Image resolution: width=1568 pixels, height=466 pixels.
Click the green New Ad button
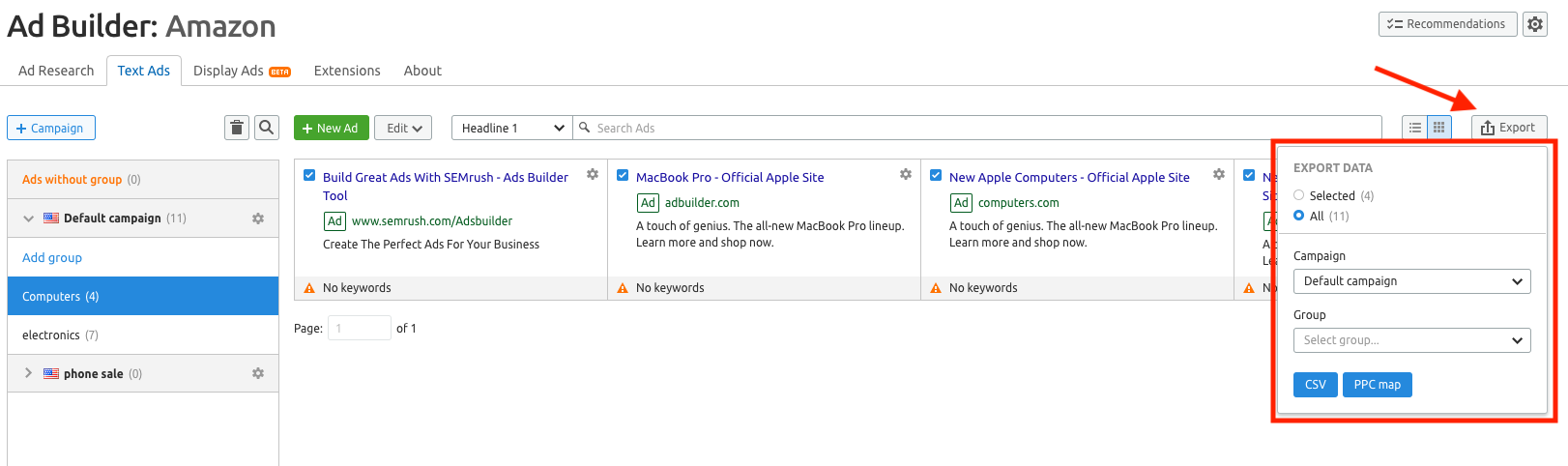point(332,128)
